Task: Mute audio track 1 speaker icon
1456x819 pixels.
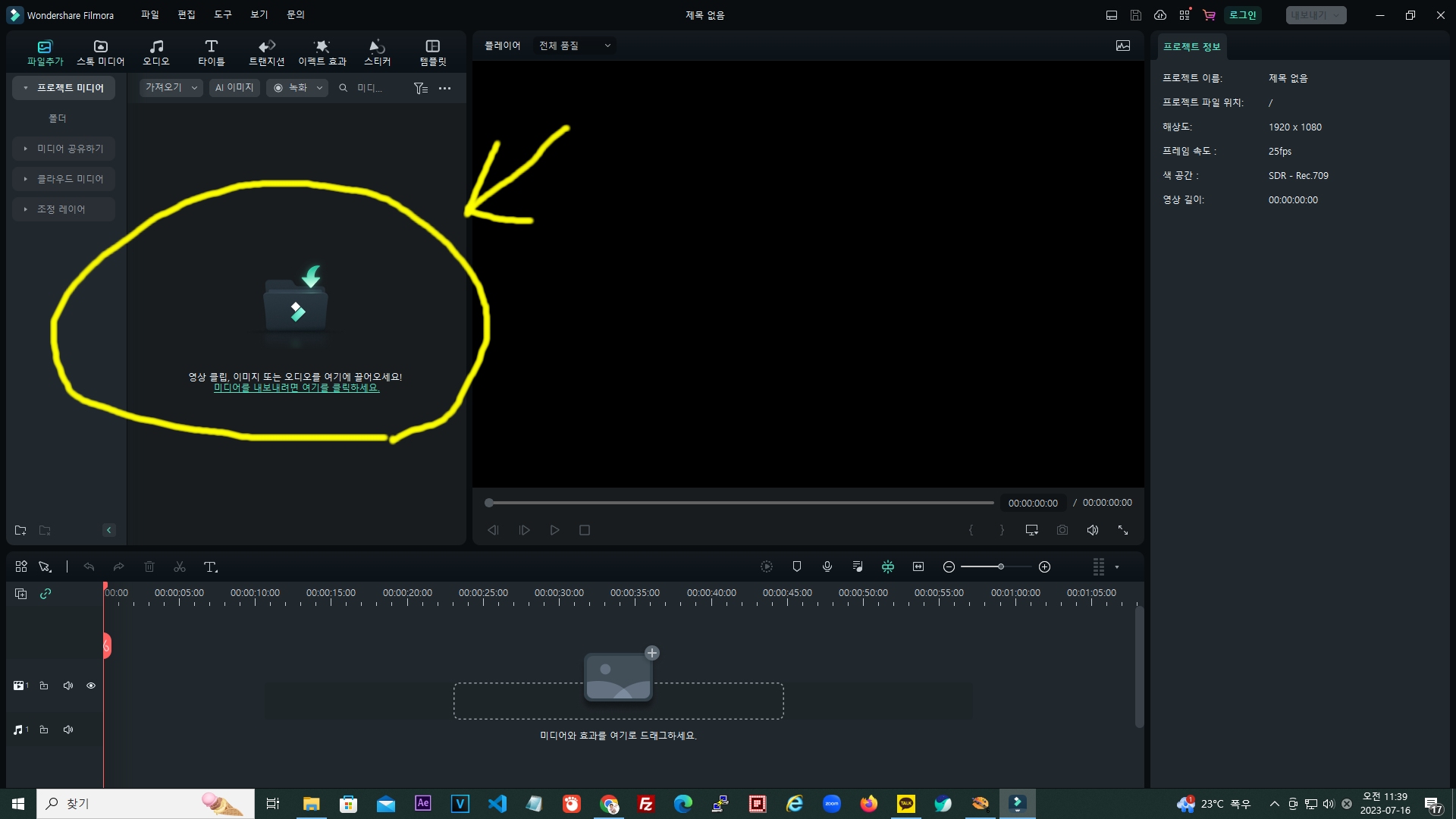Action: [x=68, y=730]
